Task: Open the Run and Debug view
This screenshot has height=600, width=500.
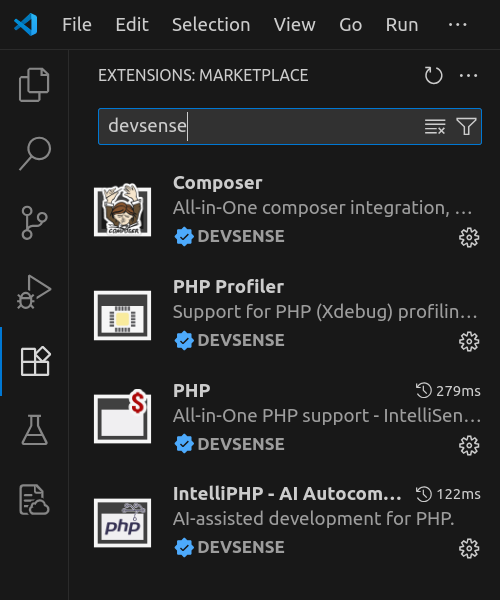Action: click(x=34, y=292)
